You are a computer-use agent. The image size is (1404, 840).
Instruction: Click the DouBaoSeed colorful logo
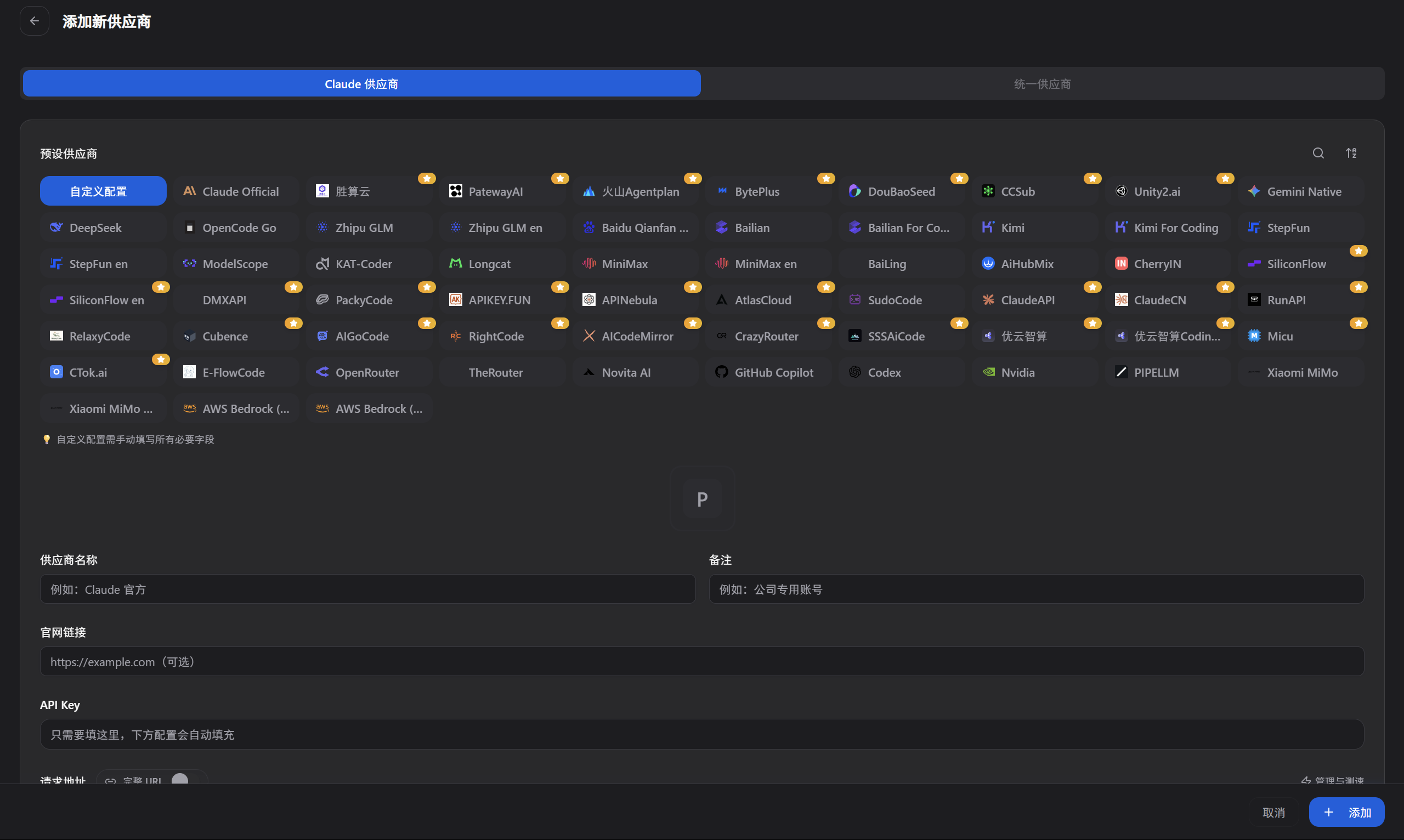tap(855, 191)
